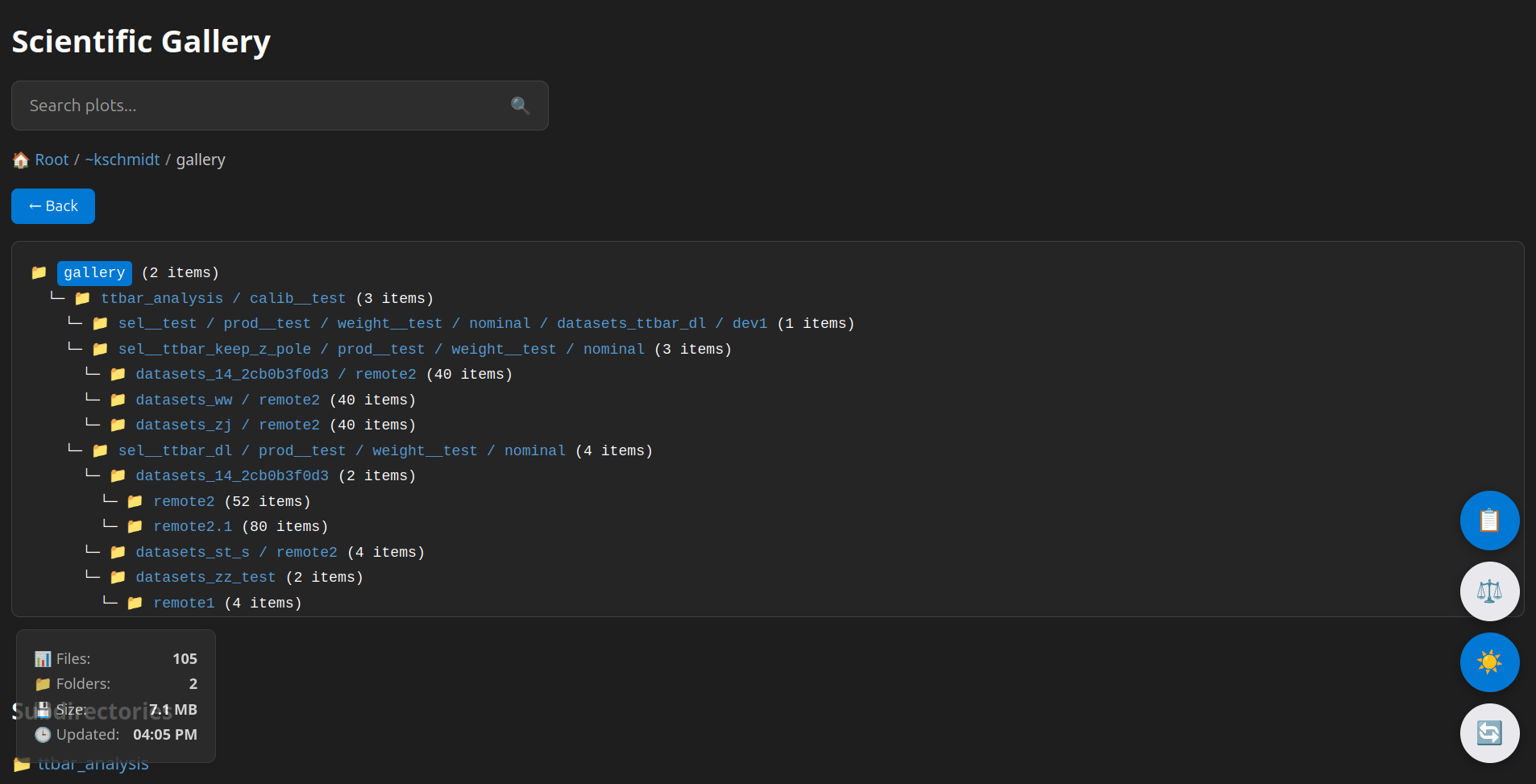Click the folder icon on the datasets_st_s row
1536x784 pixels.
click(118, 552)
